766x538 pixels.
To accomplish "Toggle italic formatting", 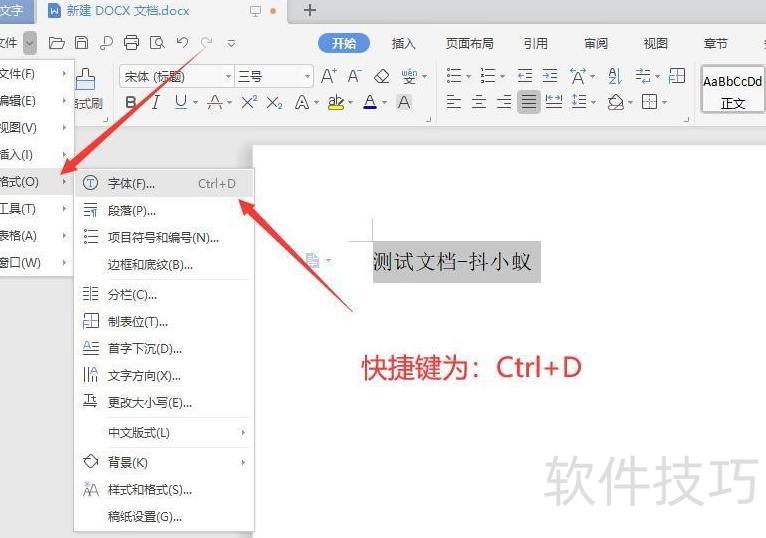I will point(156,103).
